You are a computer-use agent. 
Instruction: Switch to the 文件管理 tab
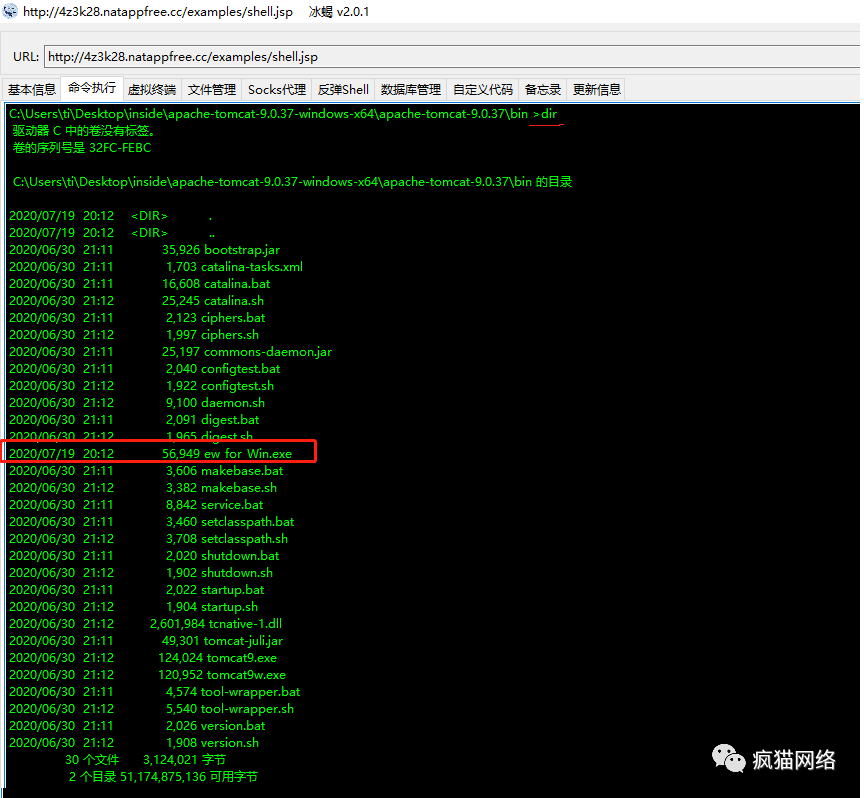point(212,90)
